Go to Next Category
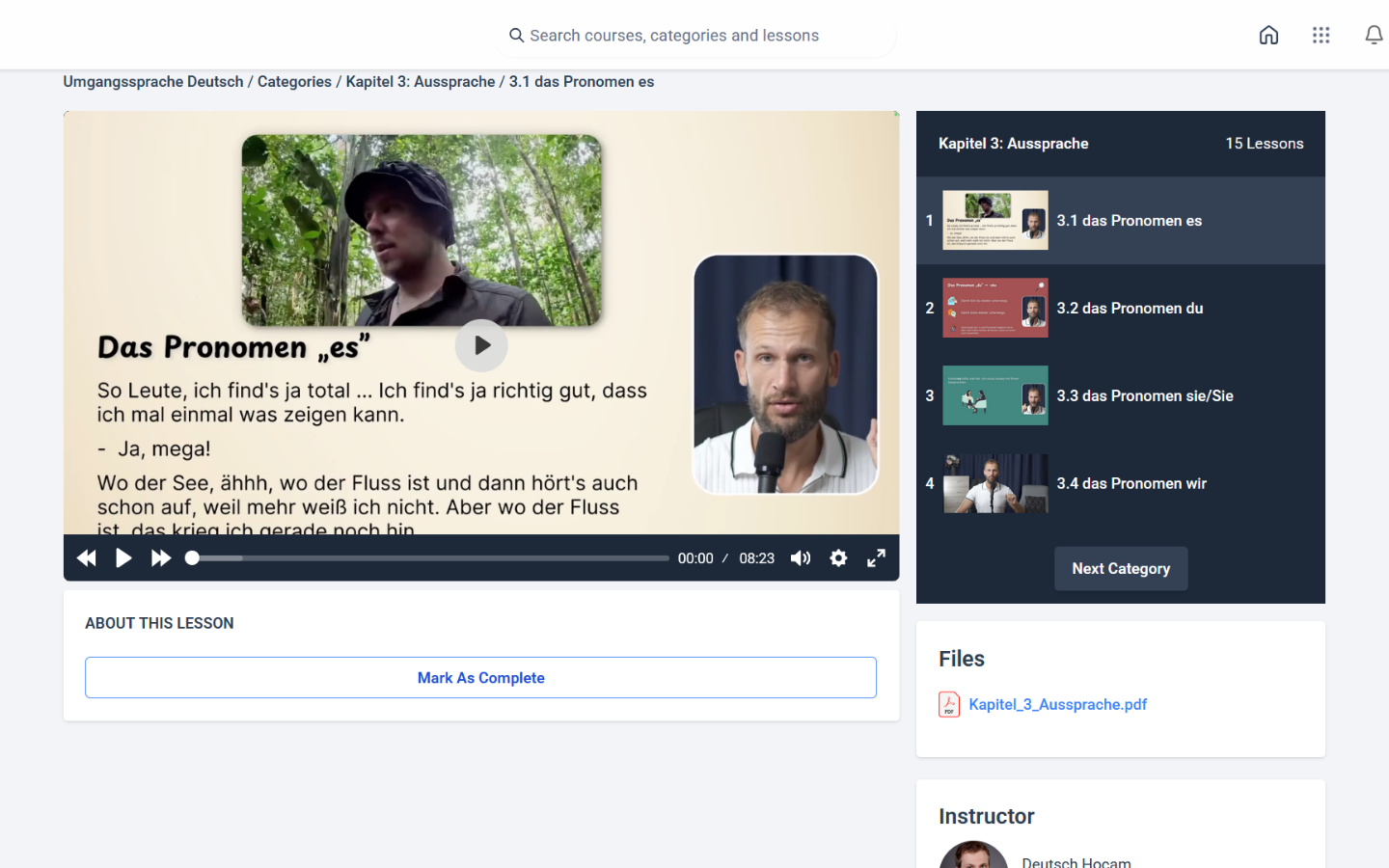The width and height of the screenshot is (1389, 868). [x=1121, y=569]
